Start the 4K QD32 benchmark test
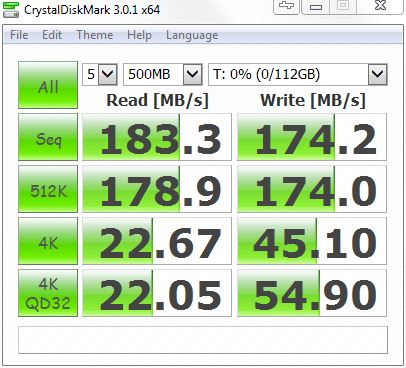 (48, 293)
